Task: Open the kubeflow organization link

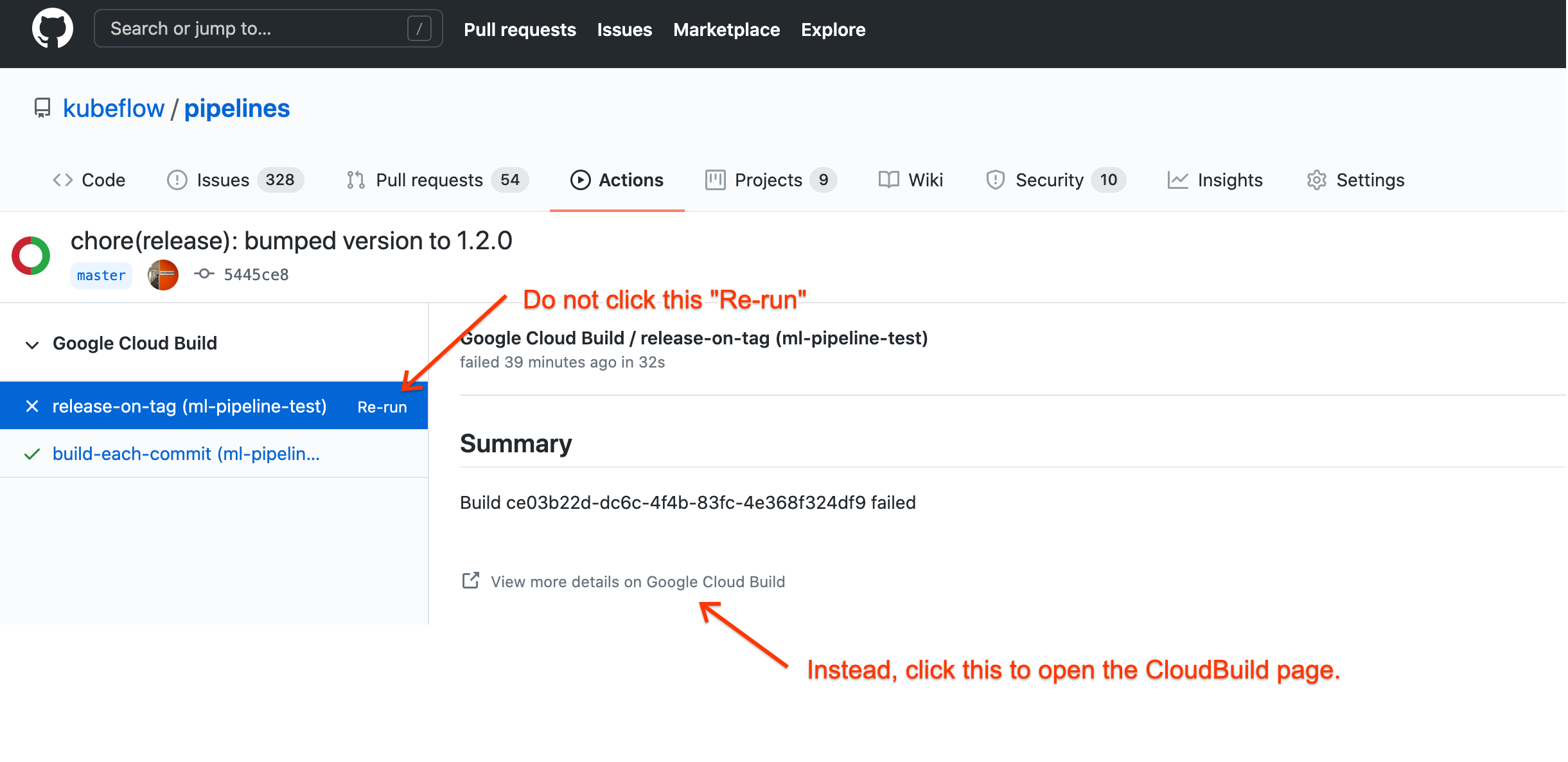Action: click(114, 109)
